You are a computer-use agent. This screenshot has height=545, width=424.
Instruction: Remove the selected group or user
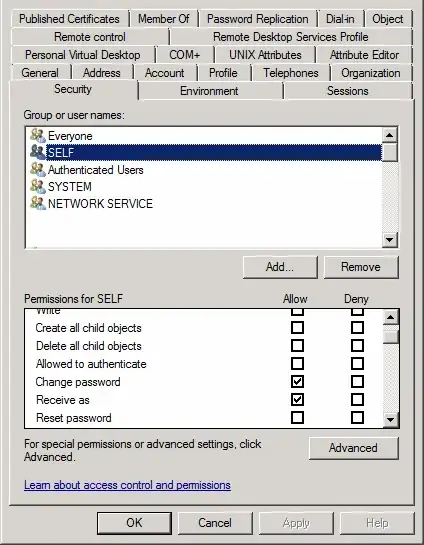pos(361,267)
